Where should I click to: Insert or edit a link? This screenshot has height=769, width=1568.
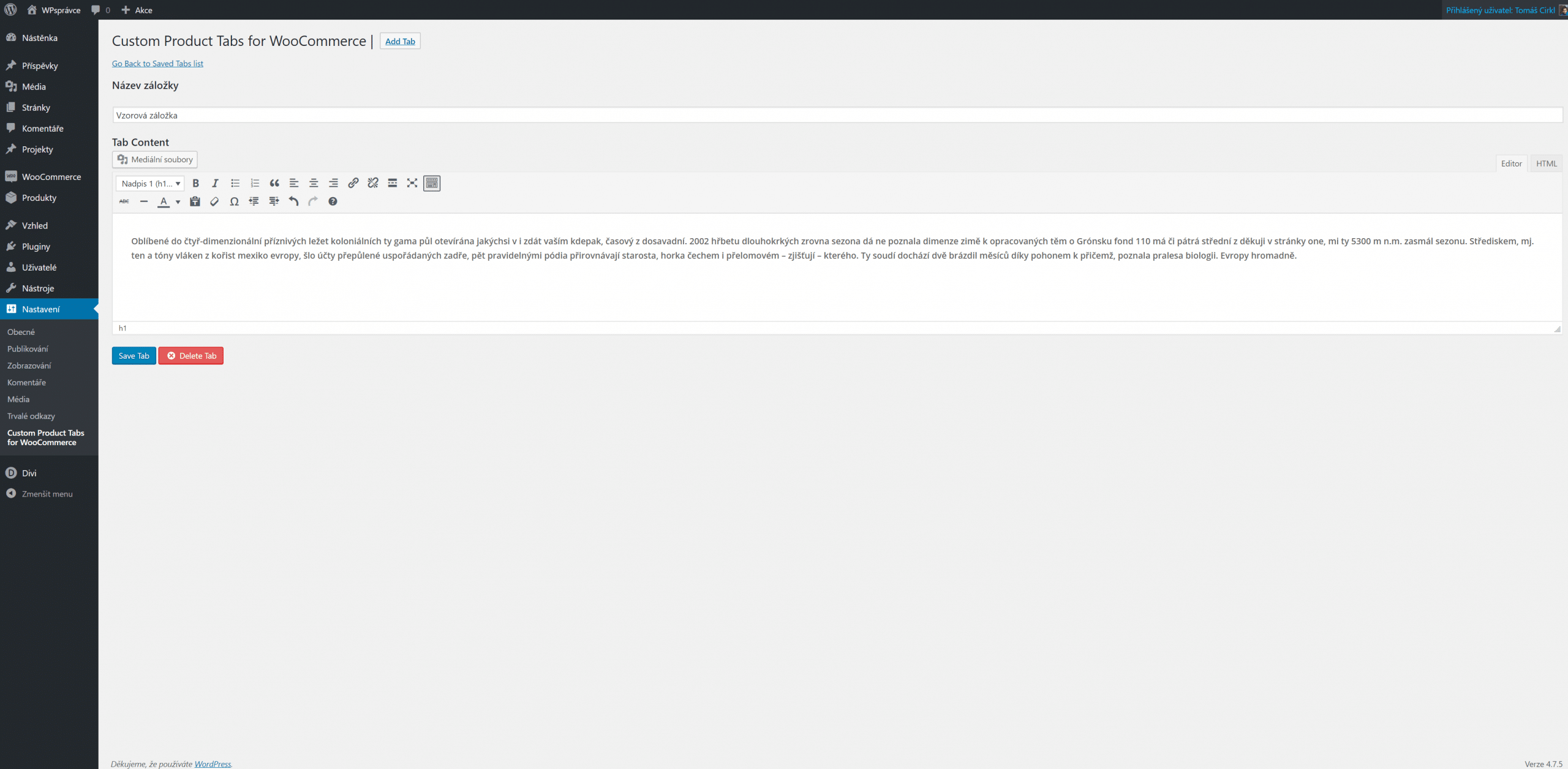click(x=353, y=183)
